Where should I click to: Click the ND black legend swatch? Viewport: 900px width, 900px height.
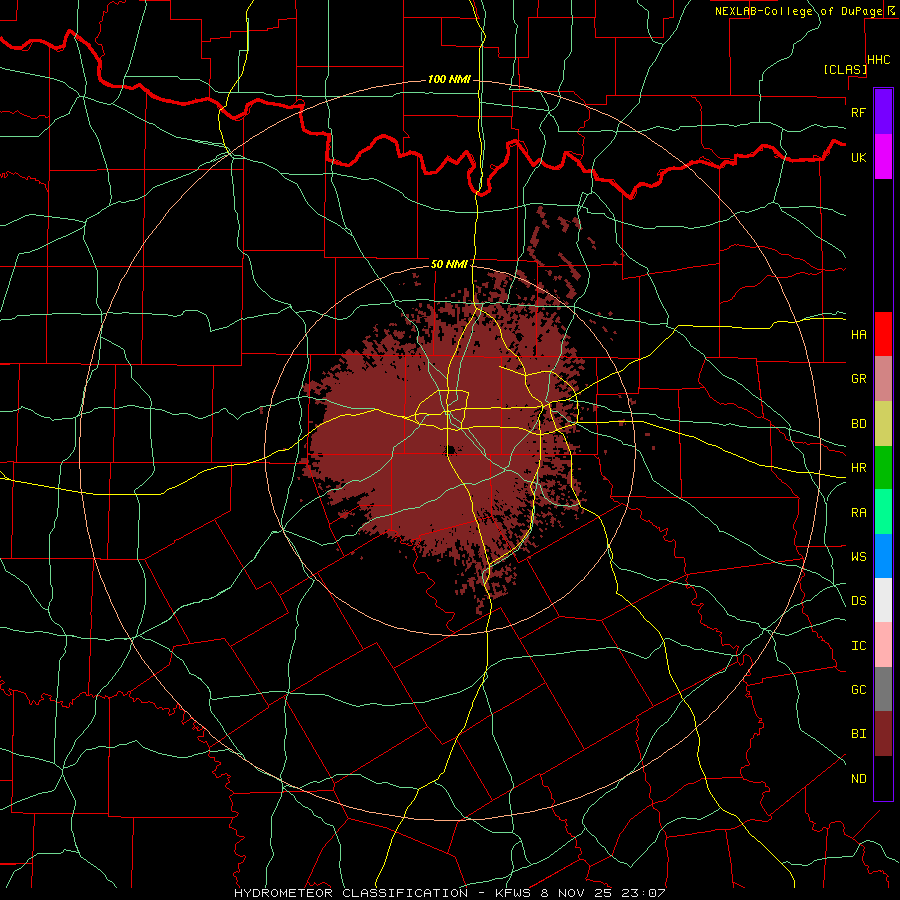pos(883,778)
